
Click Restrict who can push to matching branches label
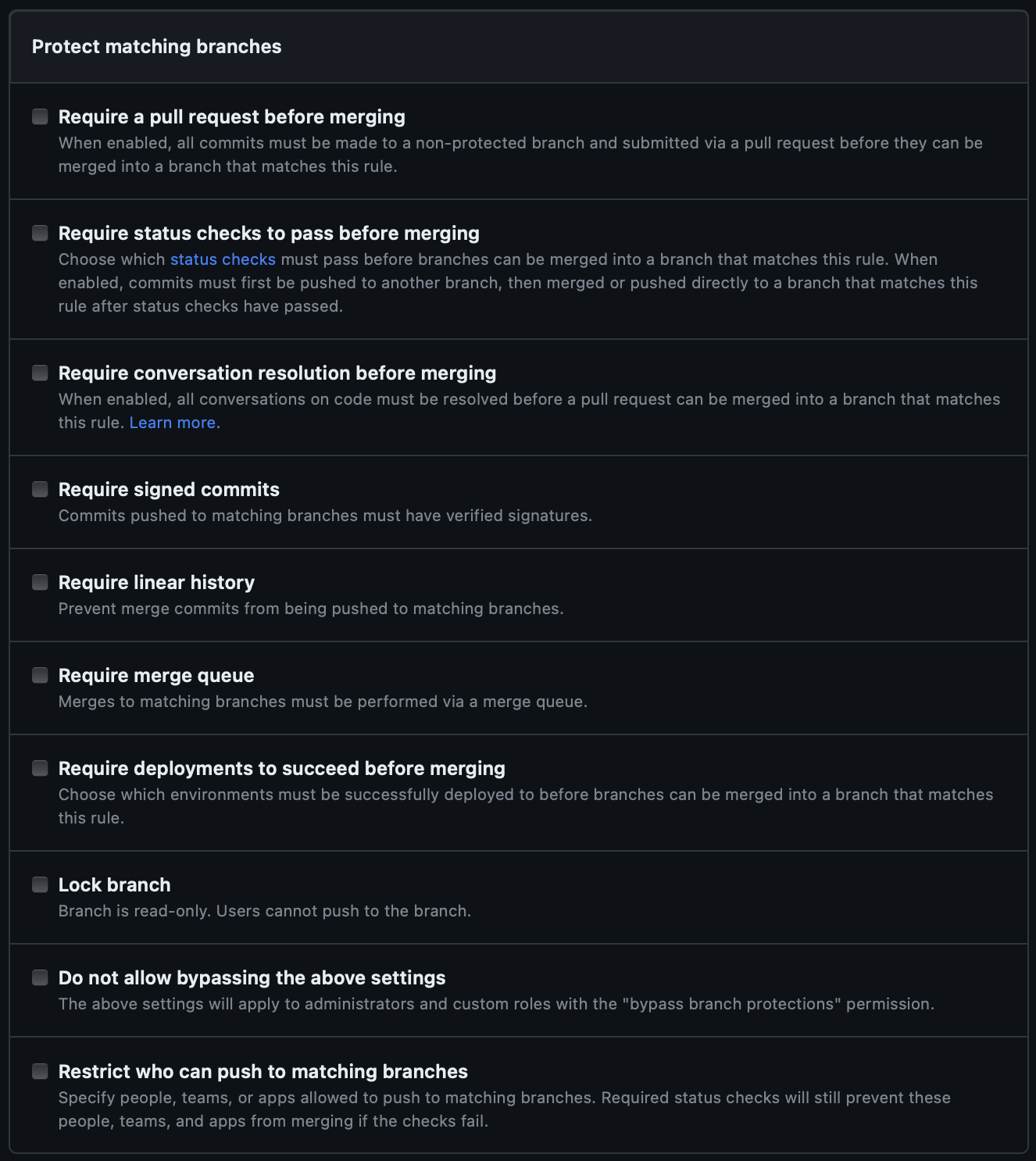tap(263, 1072)
